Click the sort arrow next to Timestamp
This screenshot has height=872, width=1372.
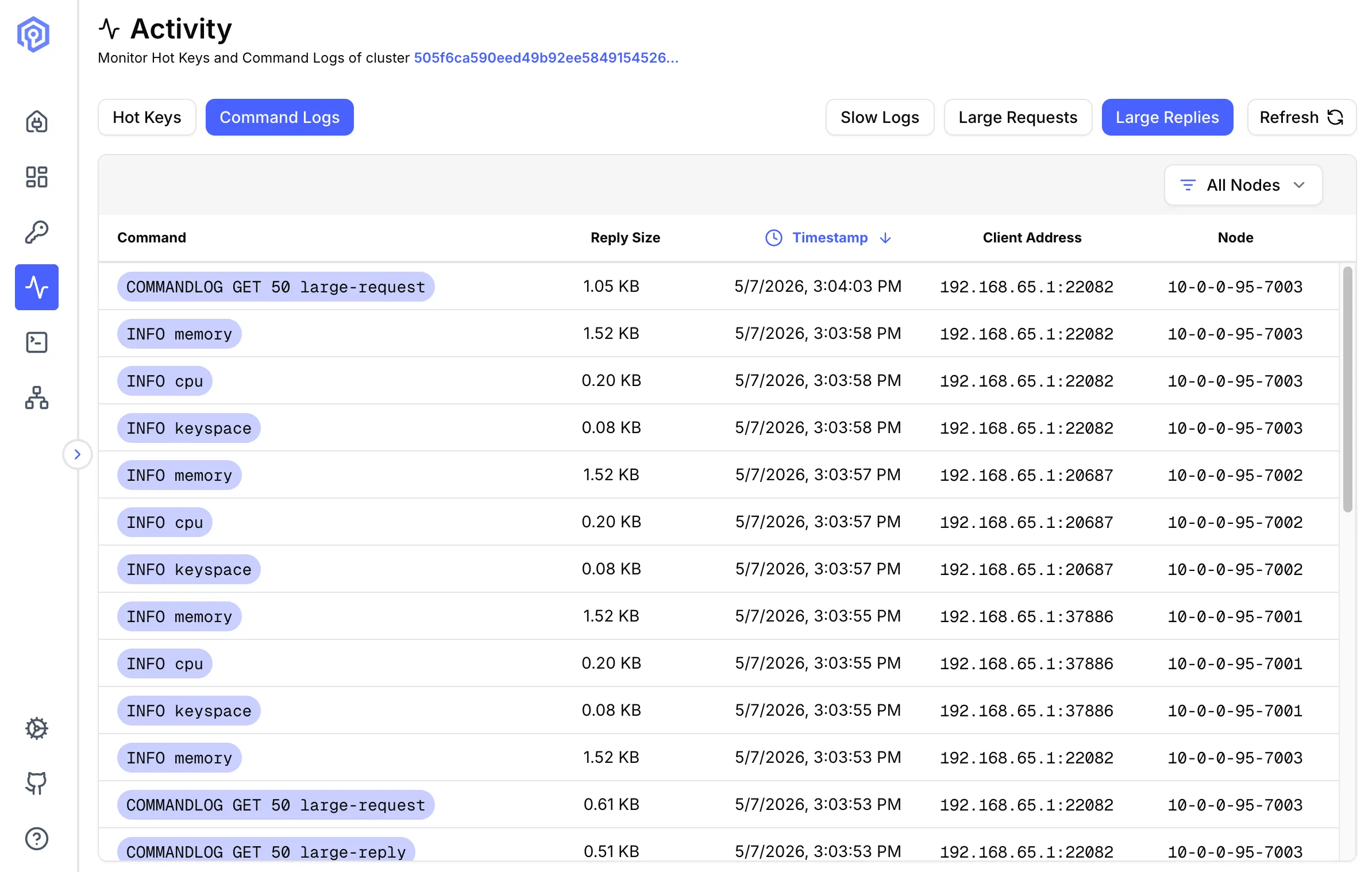click(885, 238)
